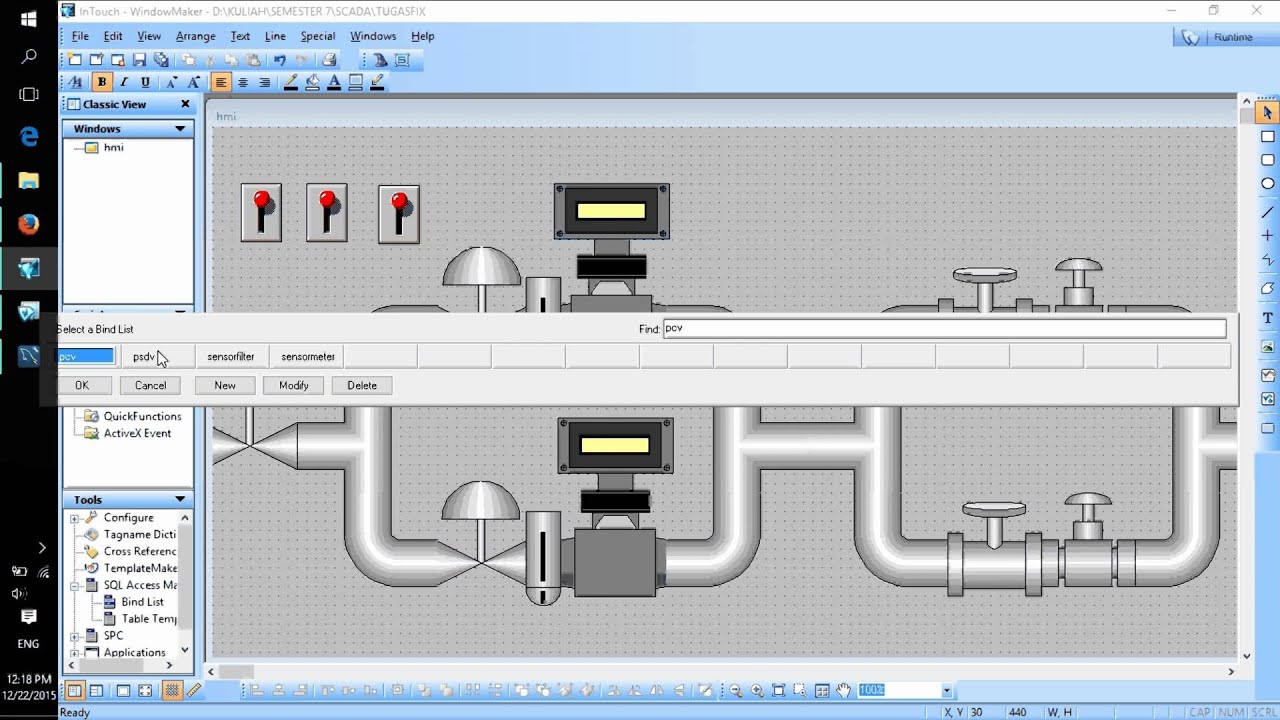
Task: Expand the Configure tree node
Action: [74, 518]
